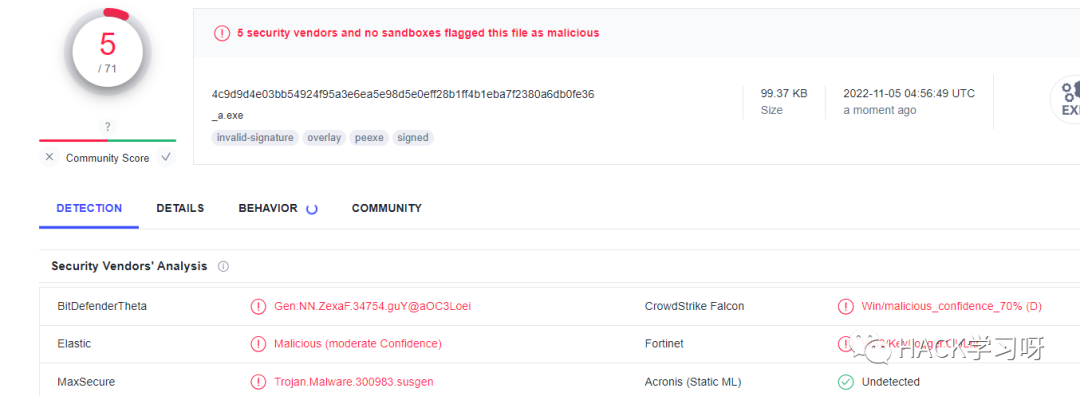Click the Community Score upvote checkmark icon

165,158
